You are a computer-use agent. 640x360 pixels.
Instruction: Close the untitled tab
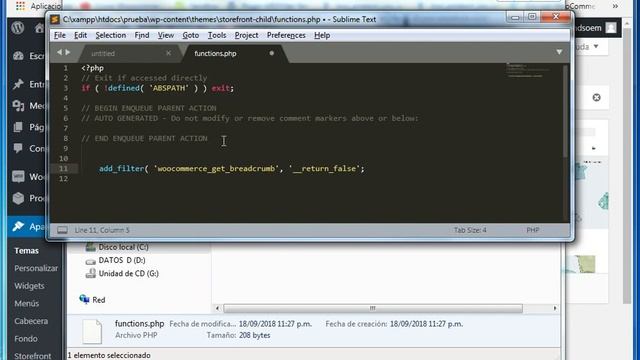(169, 53)
